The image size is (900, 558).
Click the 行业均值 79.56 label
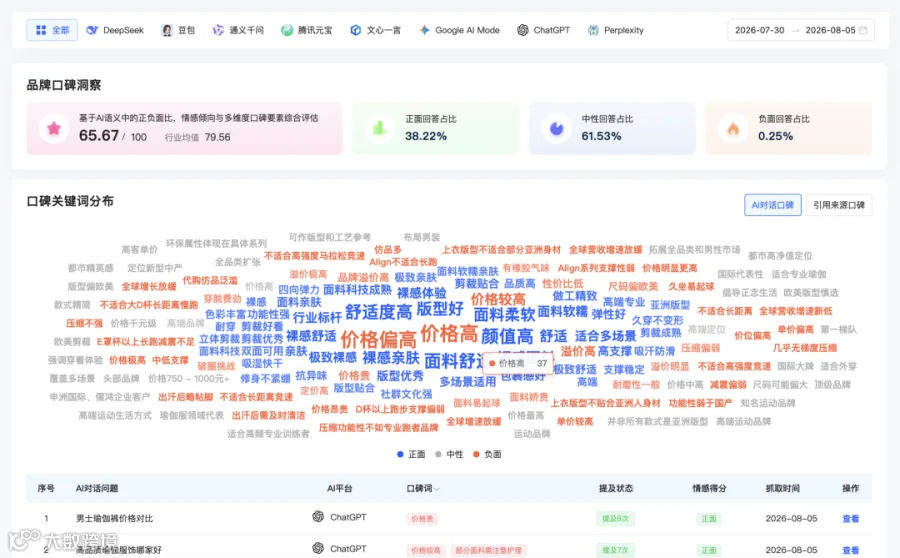click(x=197, y=137)
